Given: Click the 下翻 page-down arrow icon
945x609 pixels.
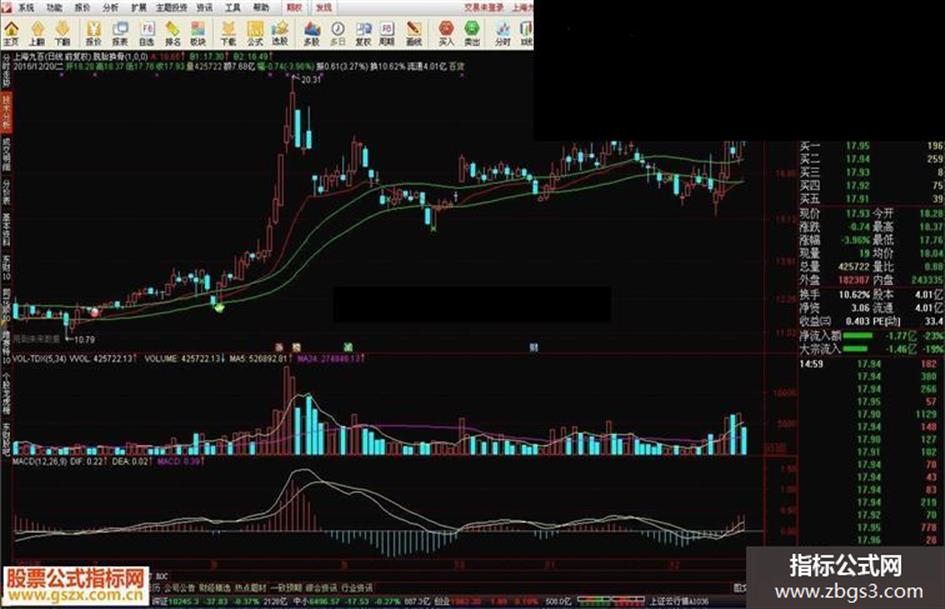Looking at the screenshot, I should (x=63, y=33).
